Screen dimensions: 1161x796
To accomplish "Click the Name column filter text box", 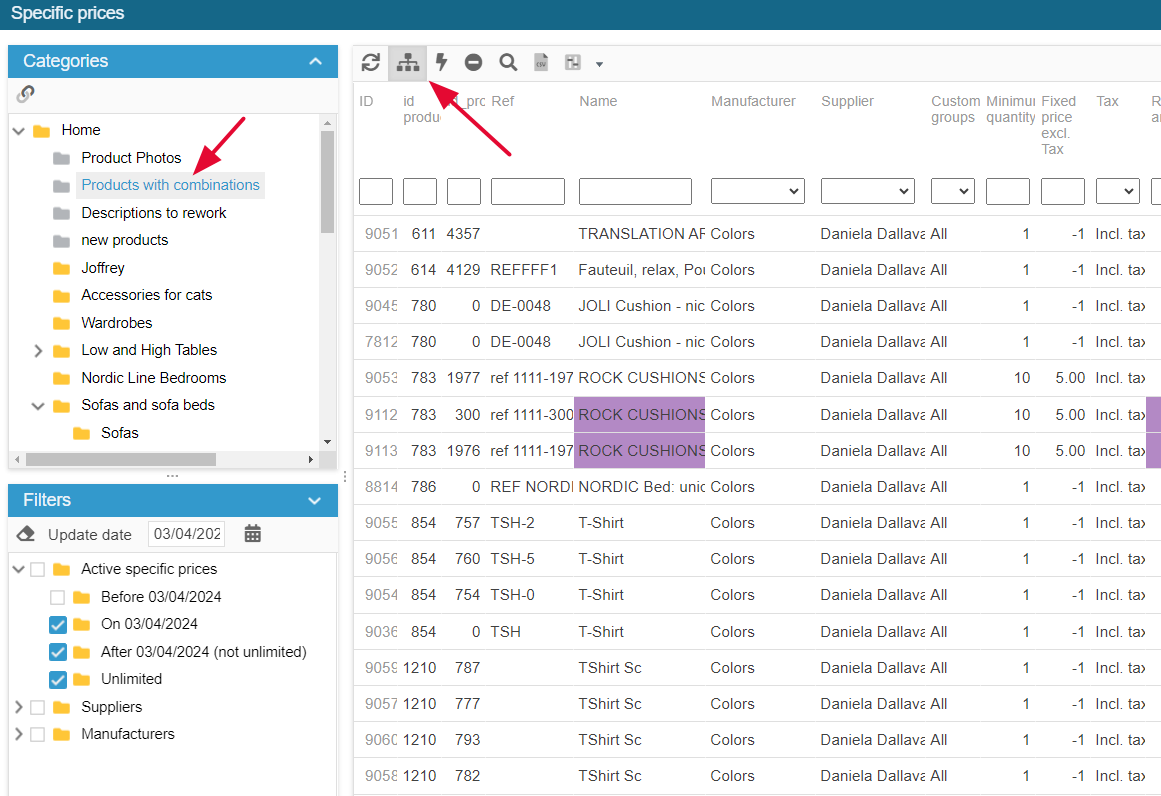I will tap(635, 191).
